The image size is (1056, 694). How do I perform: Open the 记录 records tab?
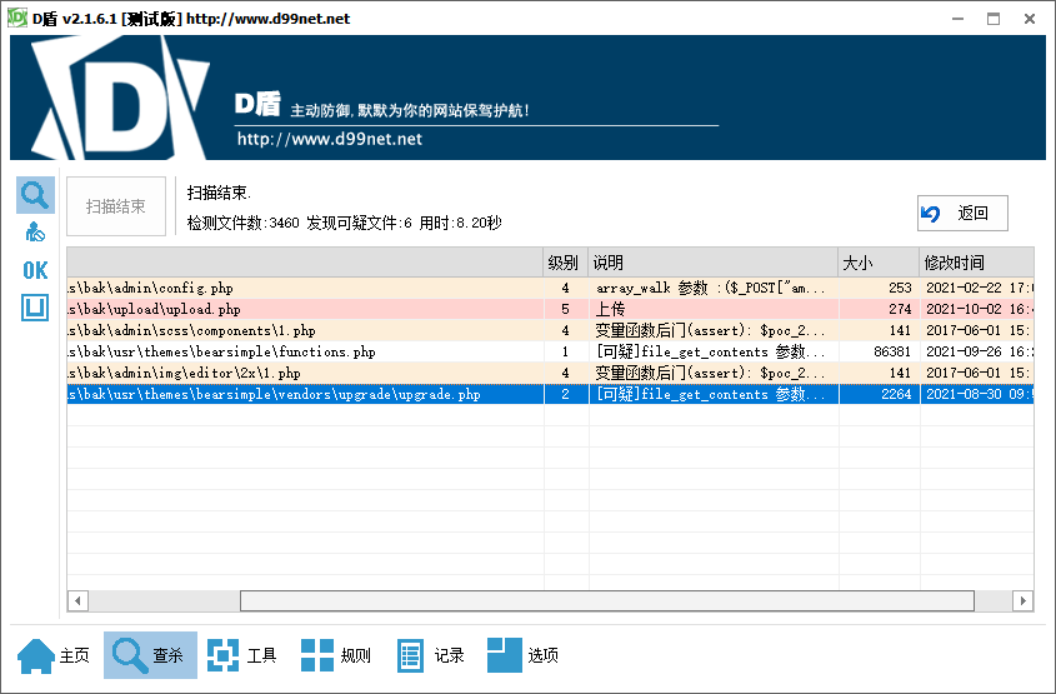430,655
